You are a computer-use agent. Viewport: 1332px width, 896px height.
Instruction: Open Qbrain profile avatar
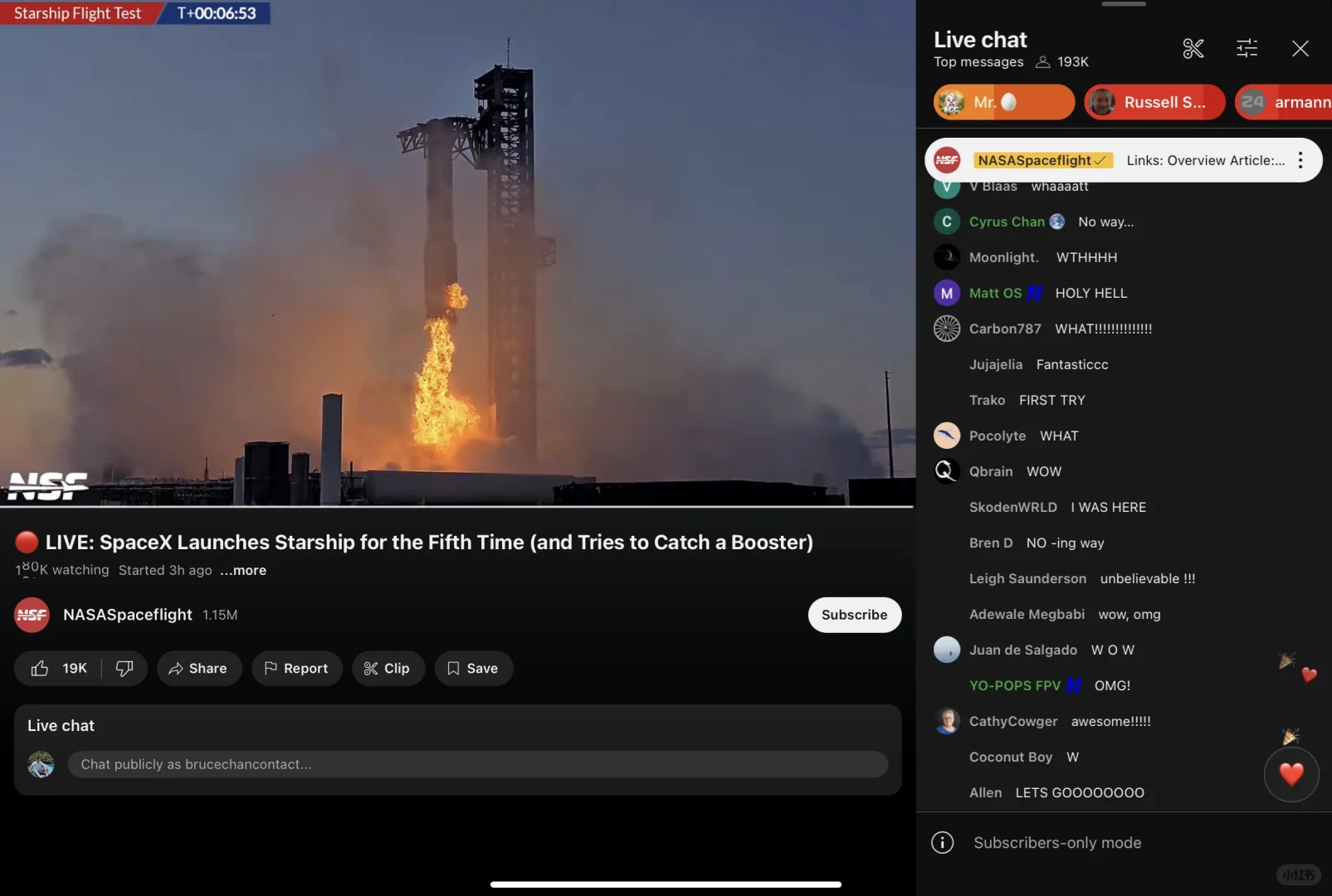point(947,471)
